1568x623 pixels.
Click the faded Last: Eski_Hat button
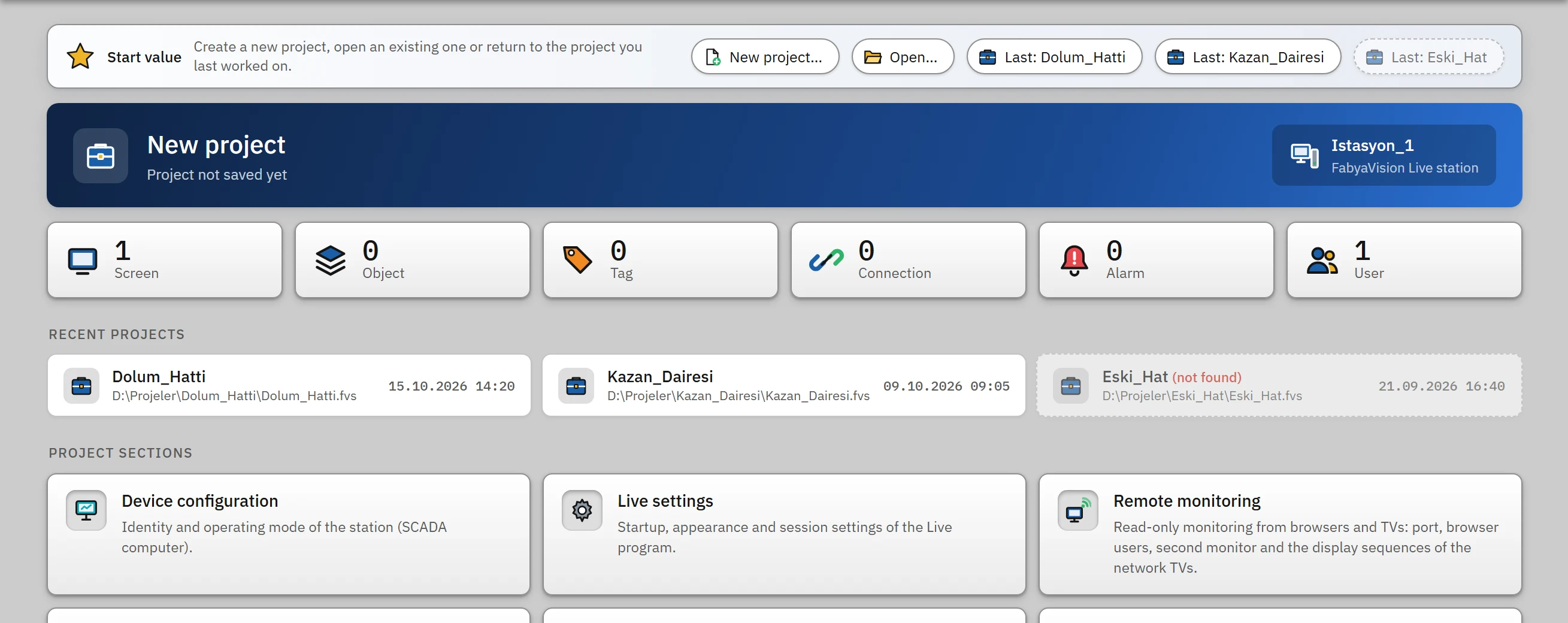[1428, 57]
